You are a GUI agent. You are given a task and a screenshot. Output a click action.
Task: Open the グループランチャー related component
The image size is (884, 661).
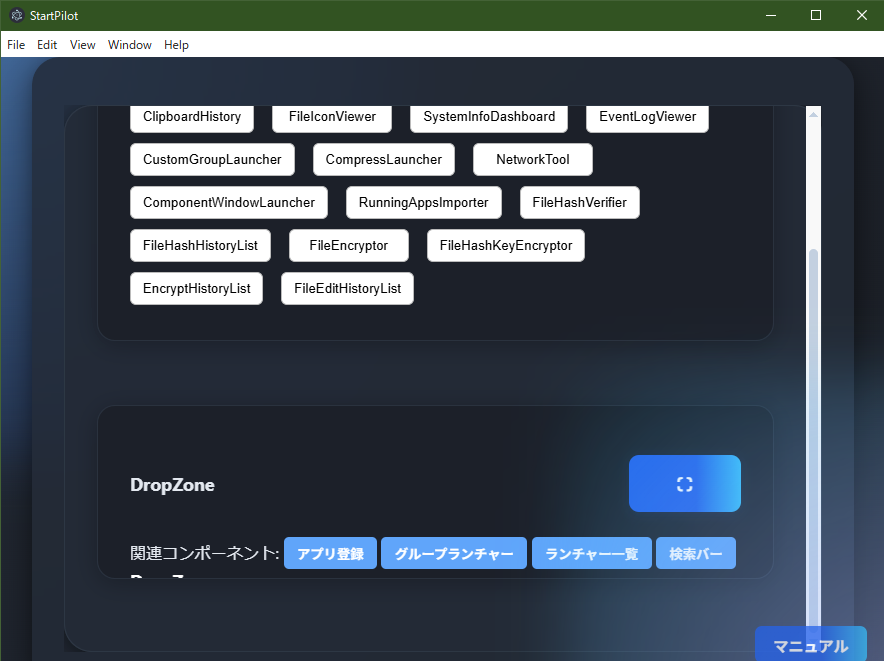click(453, 553)
